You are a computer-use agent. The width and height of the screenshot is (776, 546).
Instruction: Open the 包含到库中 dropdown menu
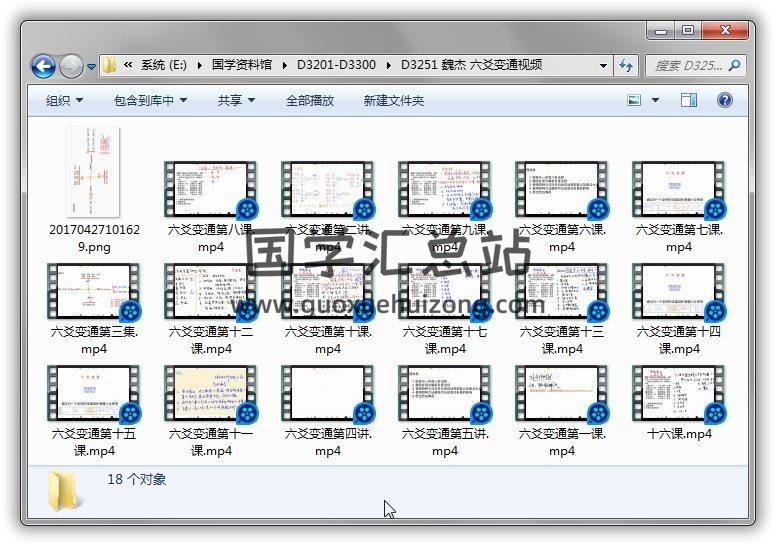click(150, 100)
